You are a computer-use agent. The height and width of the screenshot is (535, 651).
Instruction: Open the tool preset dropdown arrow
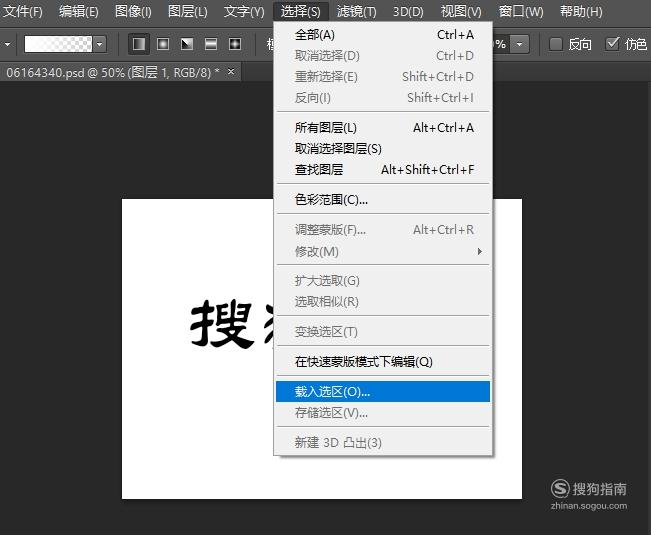pyautogui.click(x=7, y=44)
